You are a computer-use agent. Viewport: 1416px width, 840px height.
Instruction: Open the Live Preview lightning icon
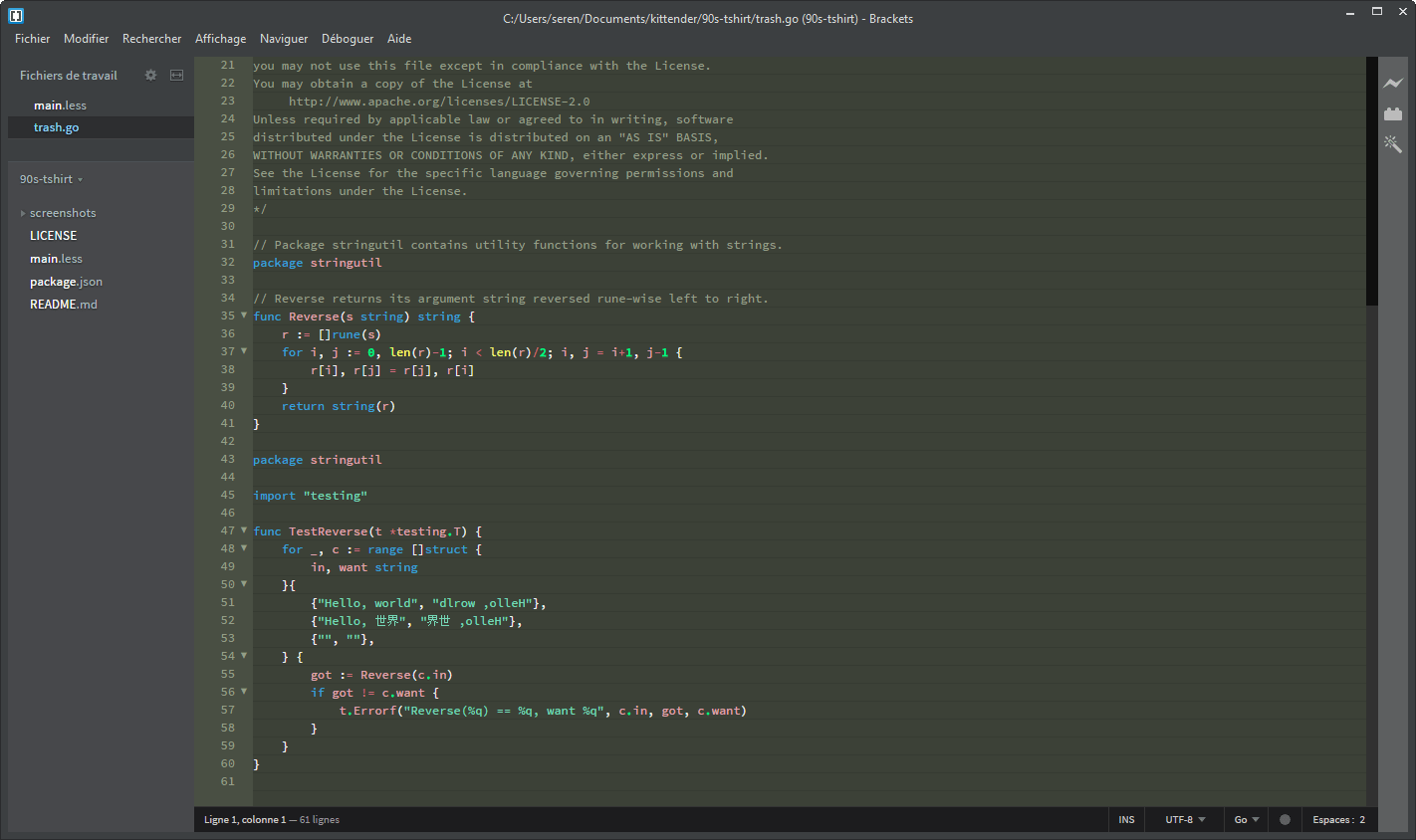[1393, 83]
